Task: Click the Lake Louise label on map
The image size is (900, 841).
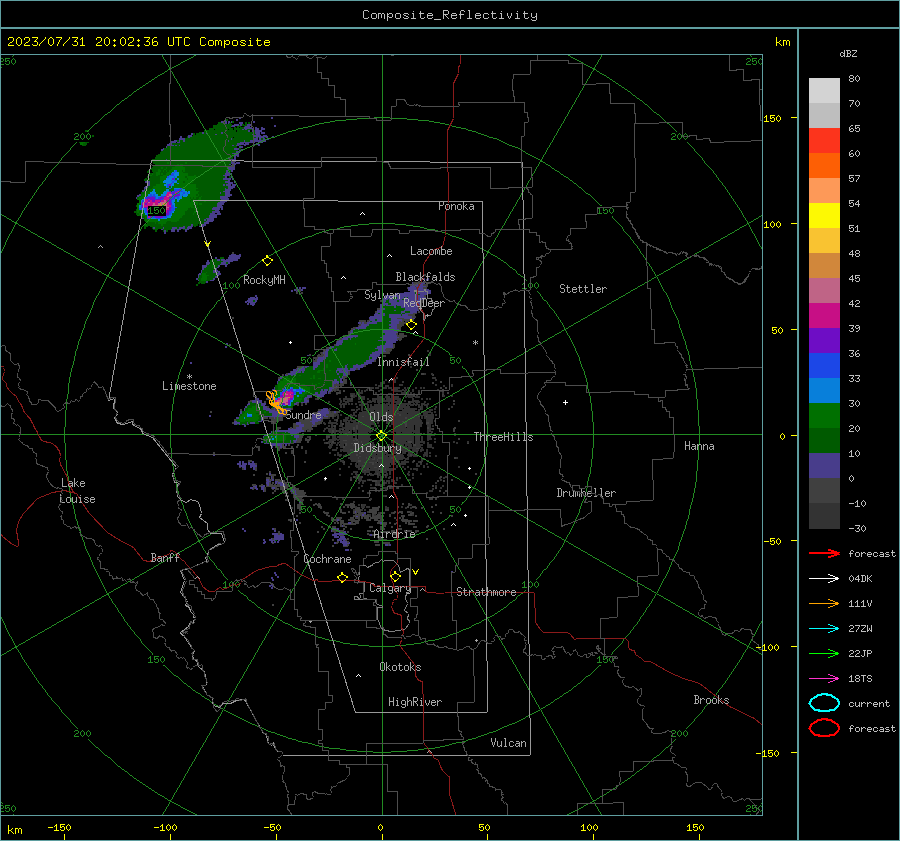Action: 77,491
